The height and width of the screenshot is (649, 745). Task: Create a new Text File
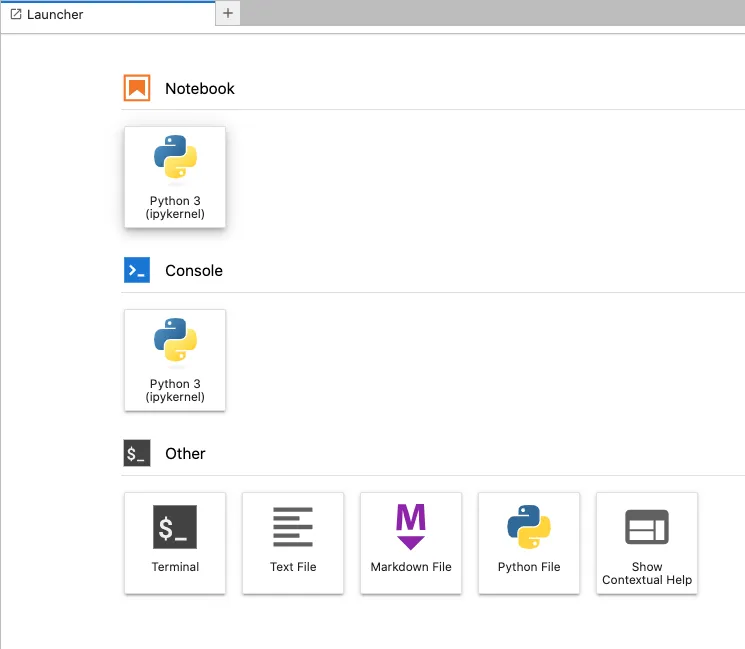[x=293, y=543]
